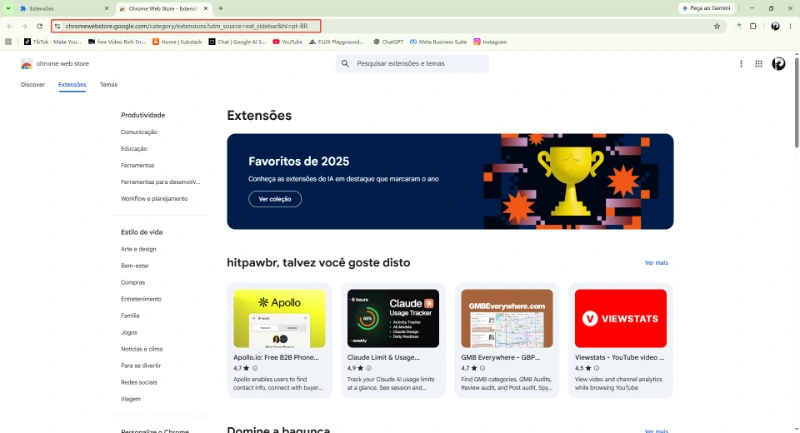Screen dimensions: 800x433
Task: Open the Notícias e clima category
Action: click(142, 349)
